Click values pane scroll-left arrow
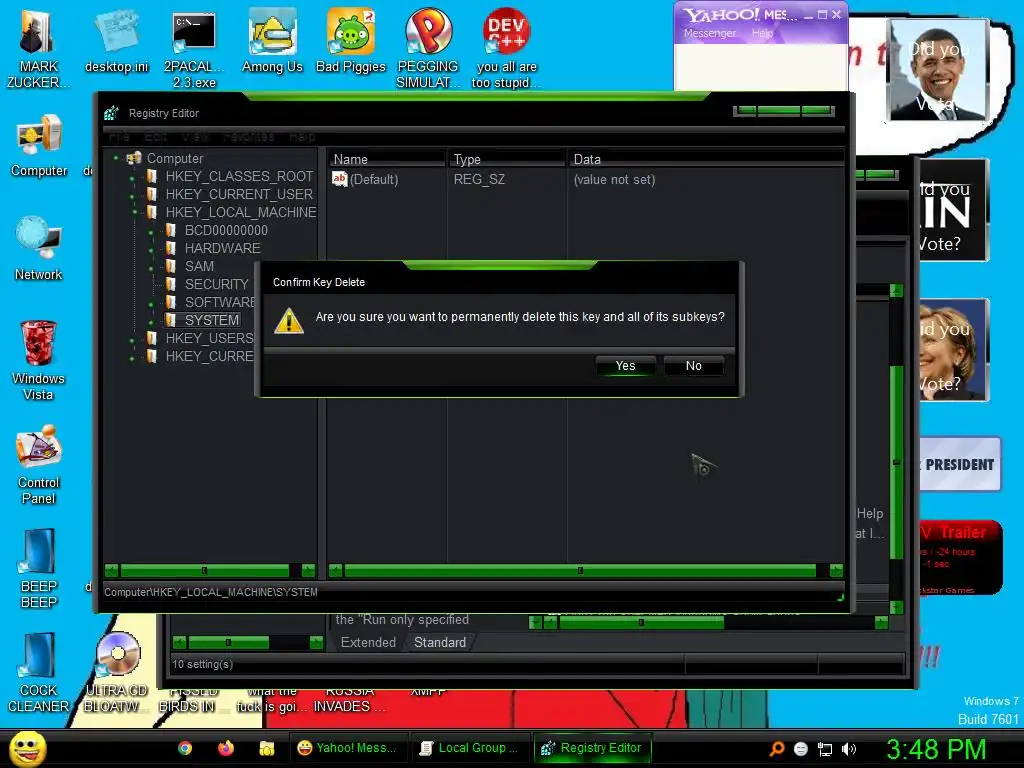Image resolution: width=1024 pixels, height=768 pixels. click(x=336, y=570)
